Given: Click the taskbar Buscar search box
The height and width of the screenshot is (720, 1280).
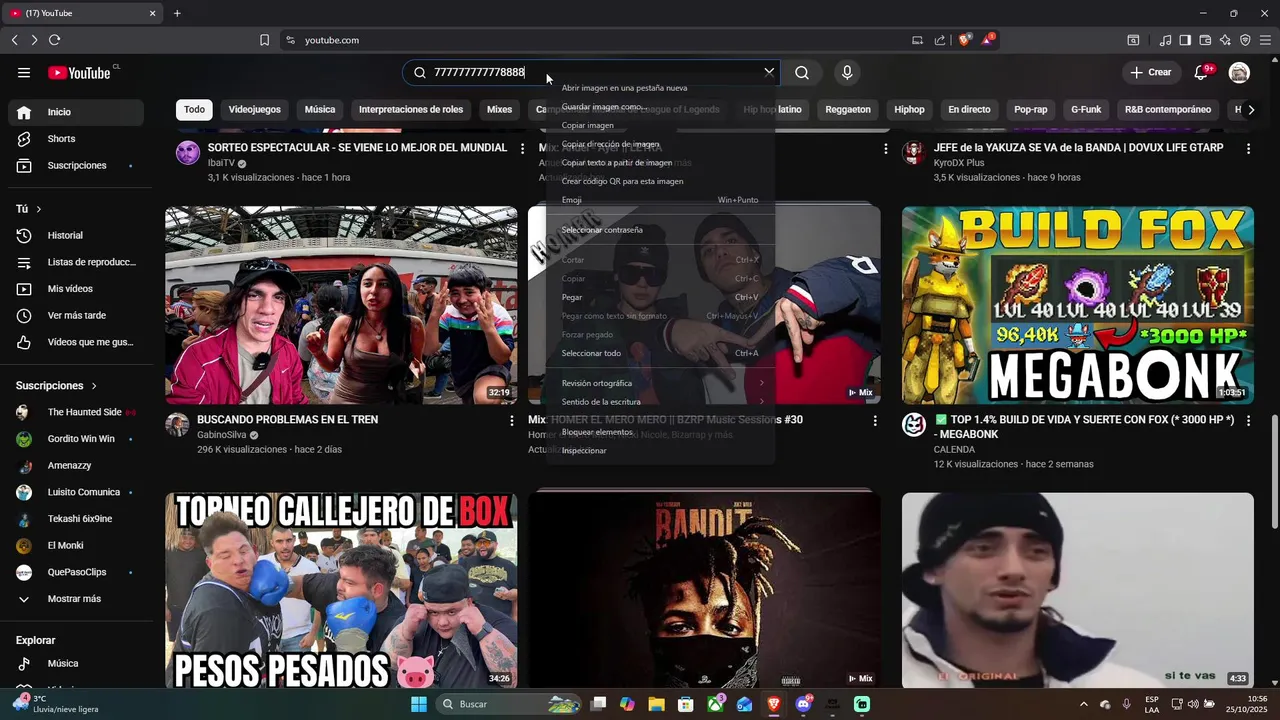Looking at the screenshot, I should point(510,704).
